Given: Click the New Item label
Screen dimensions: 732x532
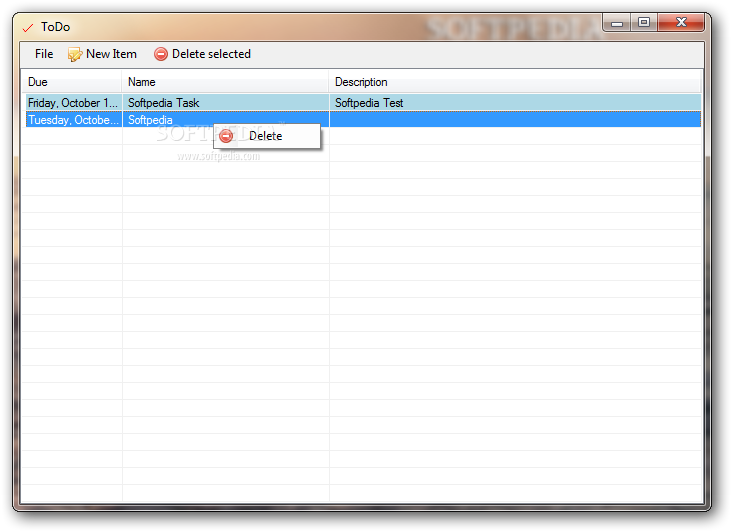Looking at the screenshot, I should click(x=111, y=54).
